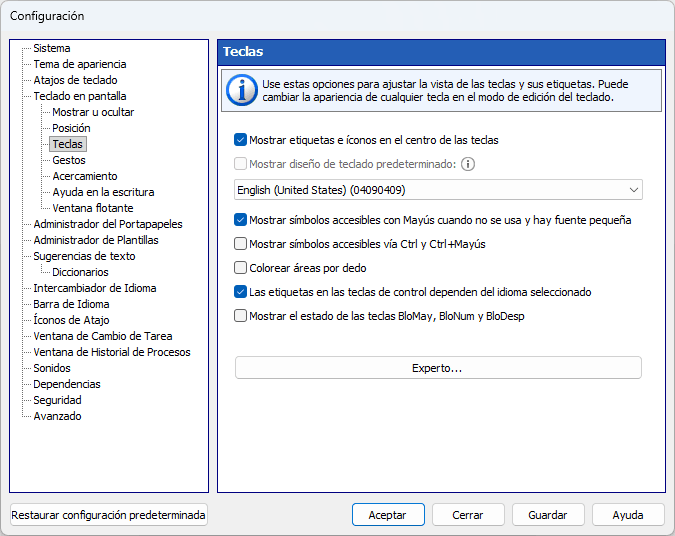Open Ayuda from the bottom buttons
Image resolution: width=675 pixels, height=536 pixels.
click(x=628, y=515)
